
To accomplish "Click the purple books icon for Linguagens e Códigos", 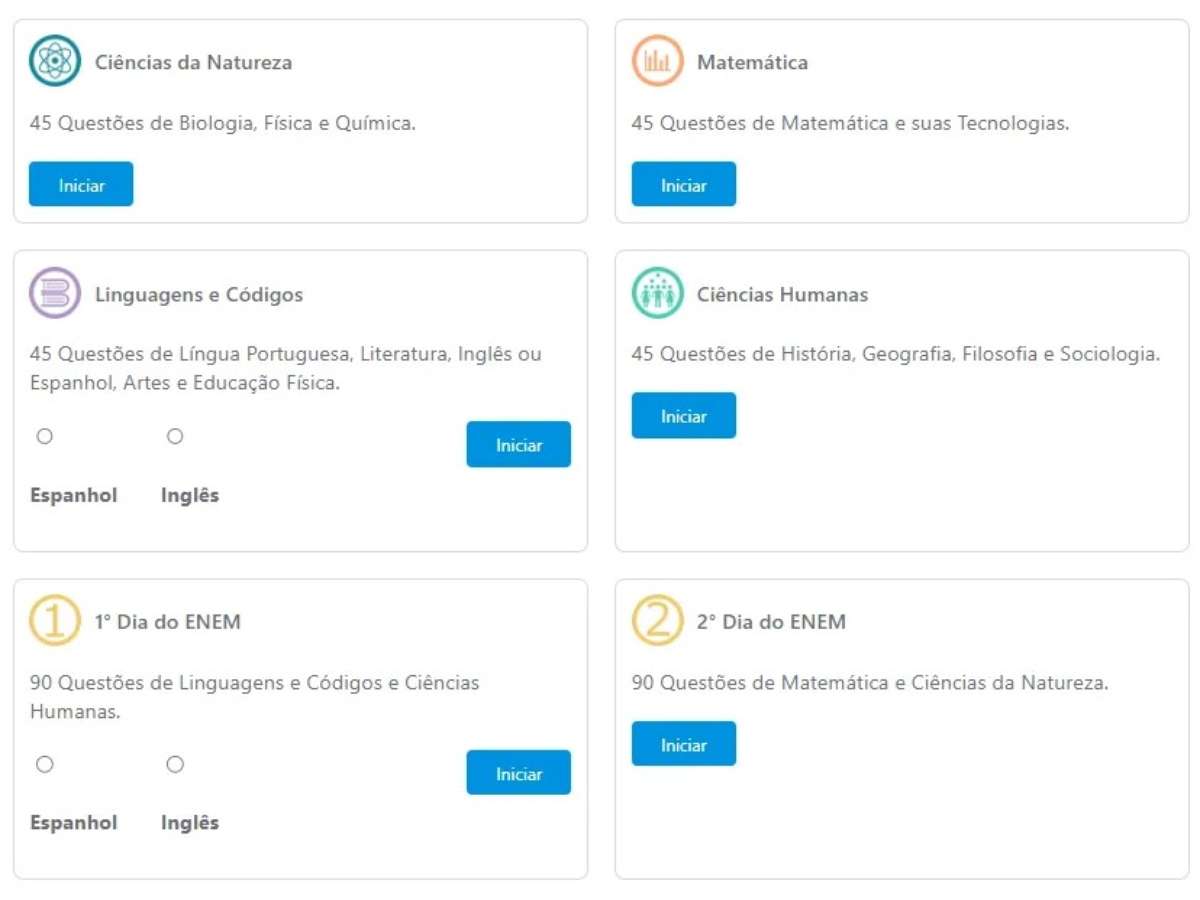I will (54, 293).
